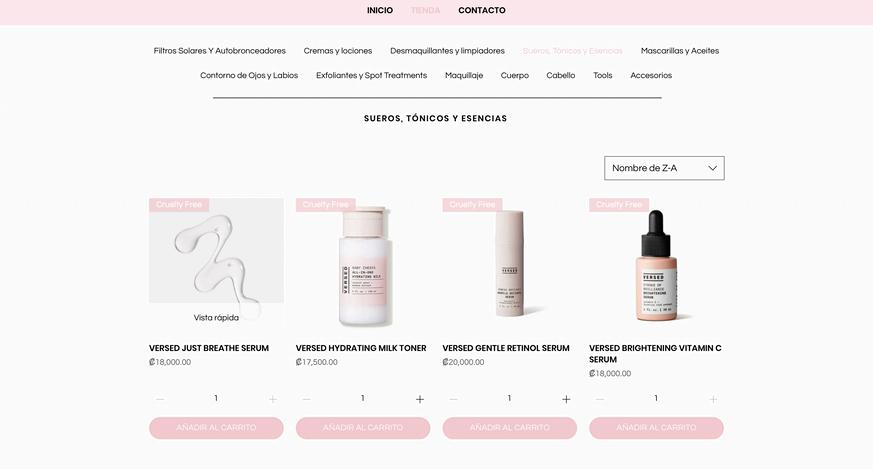873x469 pixels.
Task: Open the Nombre de Z-A sort dropdown
Action: point(664,168)
